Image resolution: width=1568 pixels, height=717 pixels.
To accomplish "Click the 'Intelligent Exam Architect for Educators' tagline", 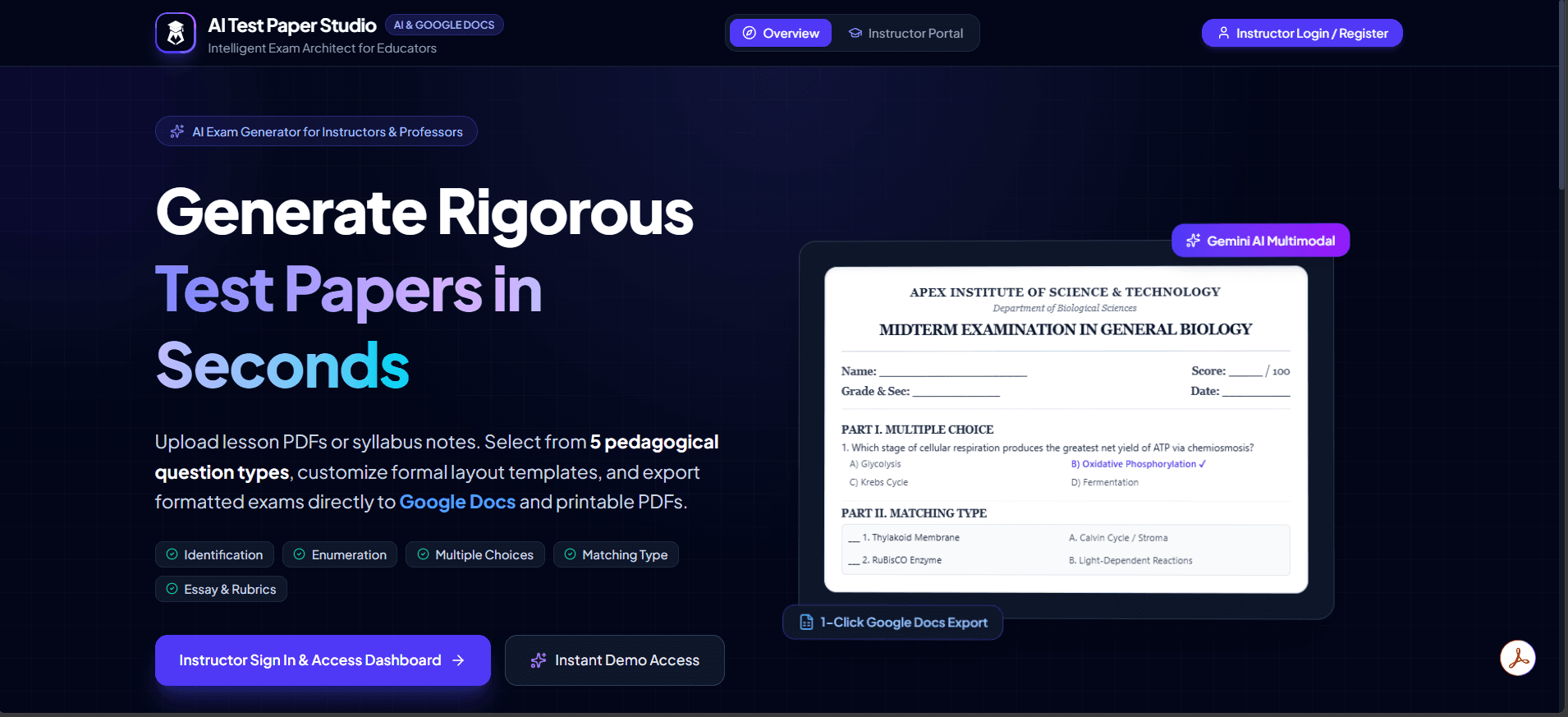I will click(x=323, y=48).
